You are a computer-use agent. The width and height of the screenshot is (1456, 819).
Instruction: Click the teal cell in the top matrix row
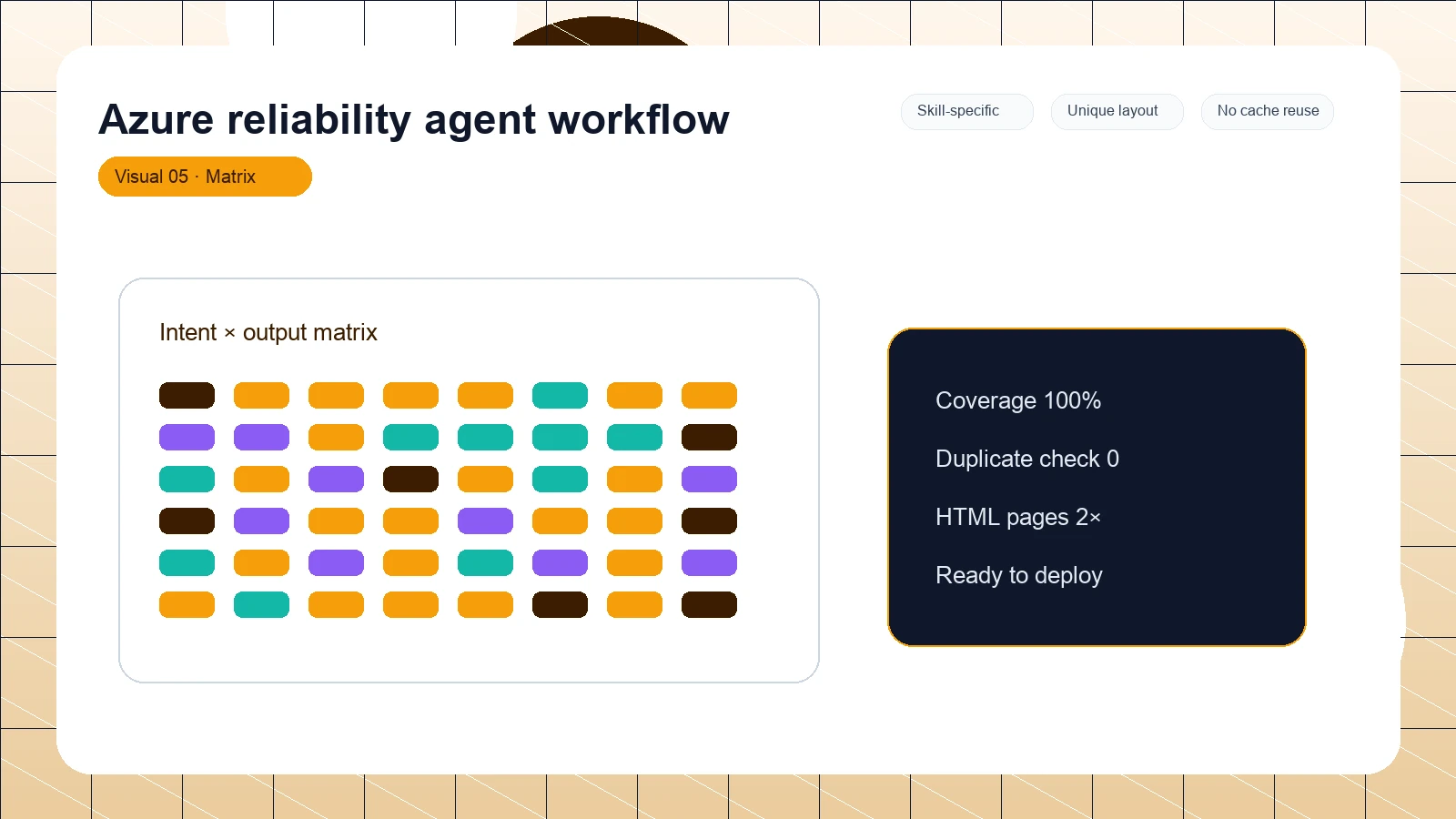560,396
